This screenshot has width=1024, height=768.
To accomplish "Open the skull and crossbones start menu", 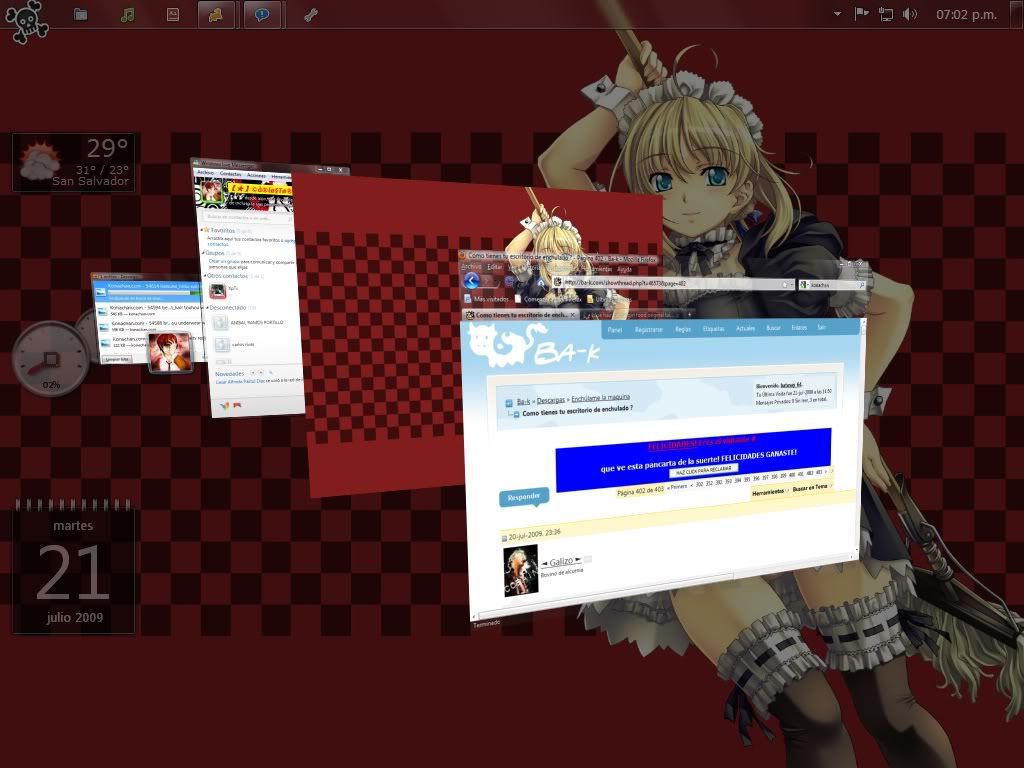I will [27, 22].
